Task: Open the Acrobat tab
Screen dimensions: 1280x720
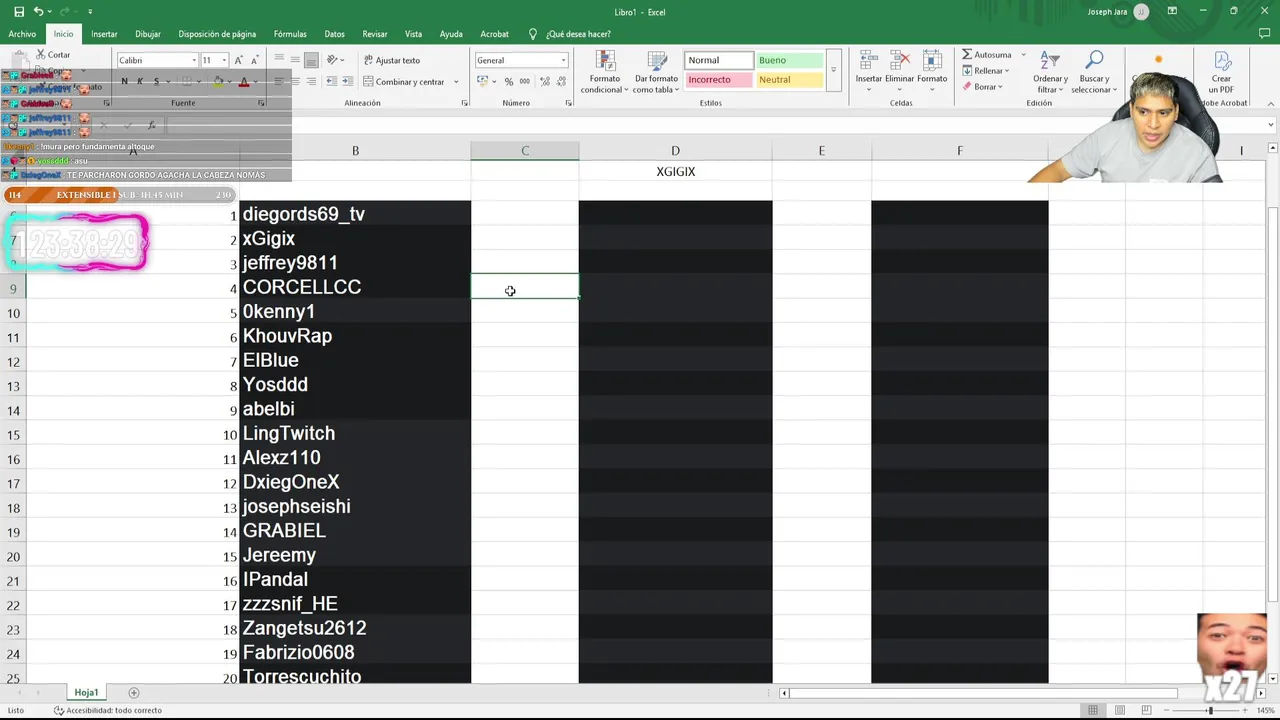Action: 494,34
